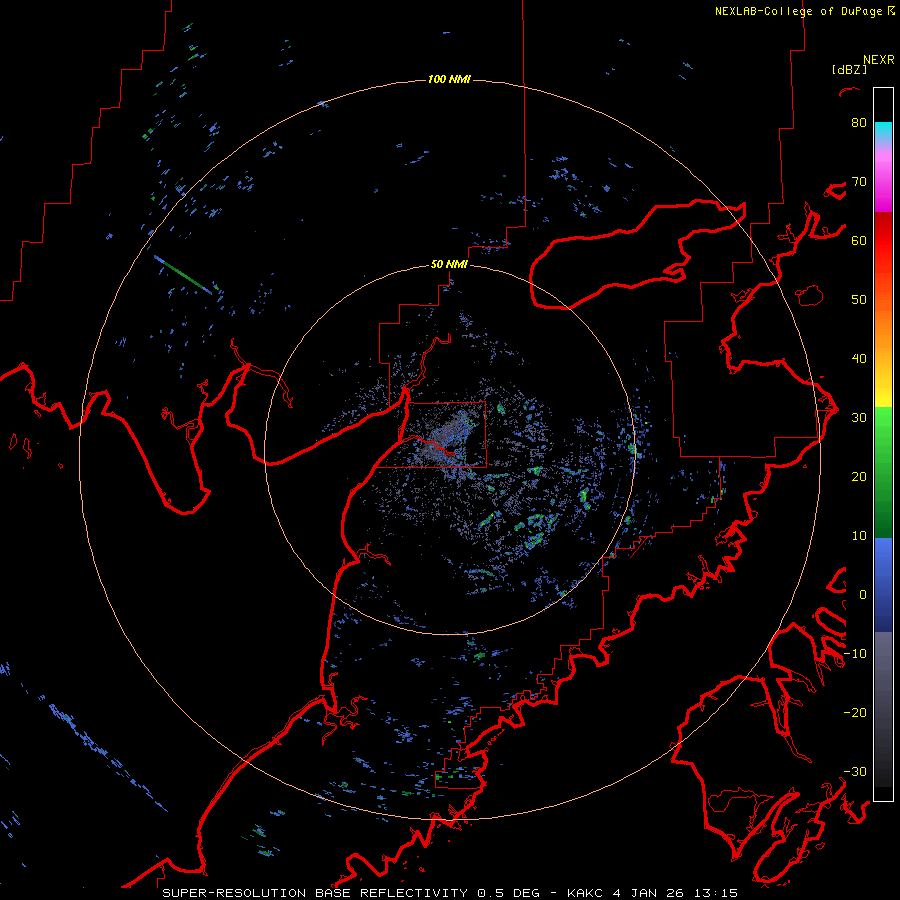Click the 40 dBZ scale value
The image size is (900, 900).
click(x=859, y=358)
